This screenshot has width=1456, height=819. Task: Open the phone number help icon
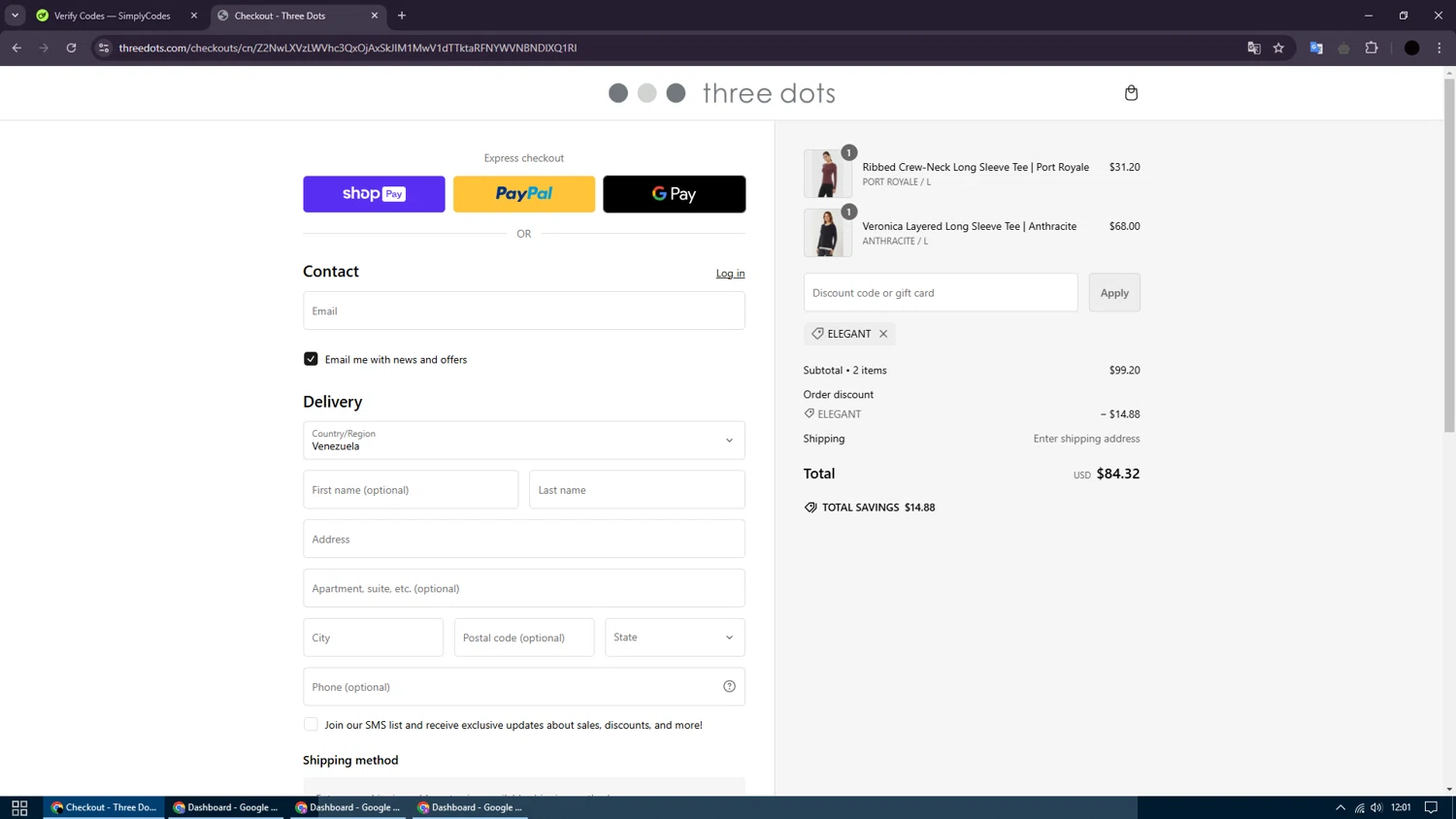tap(729, 687)
